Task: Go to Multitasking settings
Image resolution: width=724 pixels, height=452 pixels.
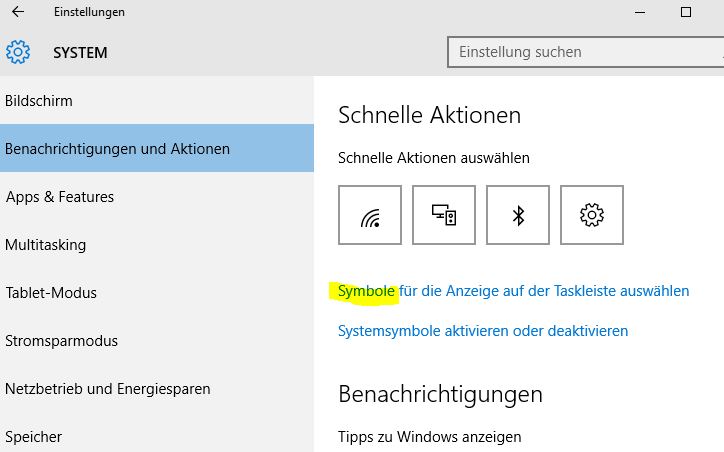Action: point(157,245)
